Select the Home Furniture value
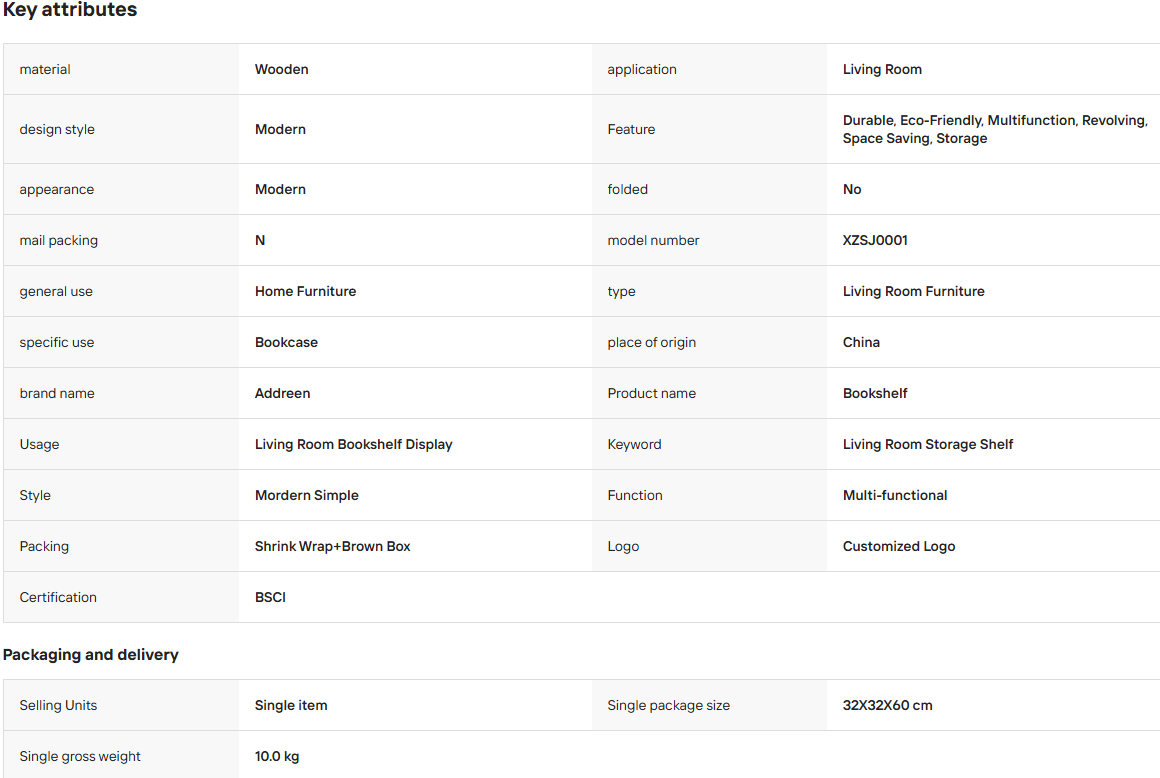Screen dimensions: 1160x778 [x=306, y=291]
